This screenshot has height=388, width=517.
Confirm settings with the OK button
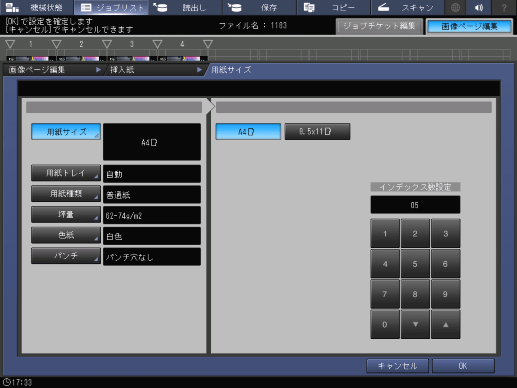[463, 366]
